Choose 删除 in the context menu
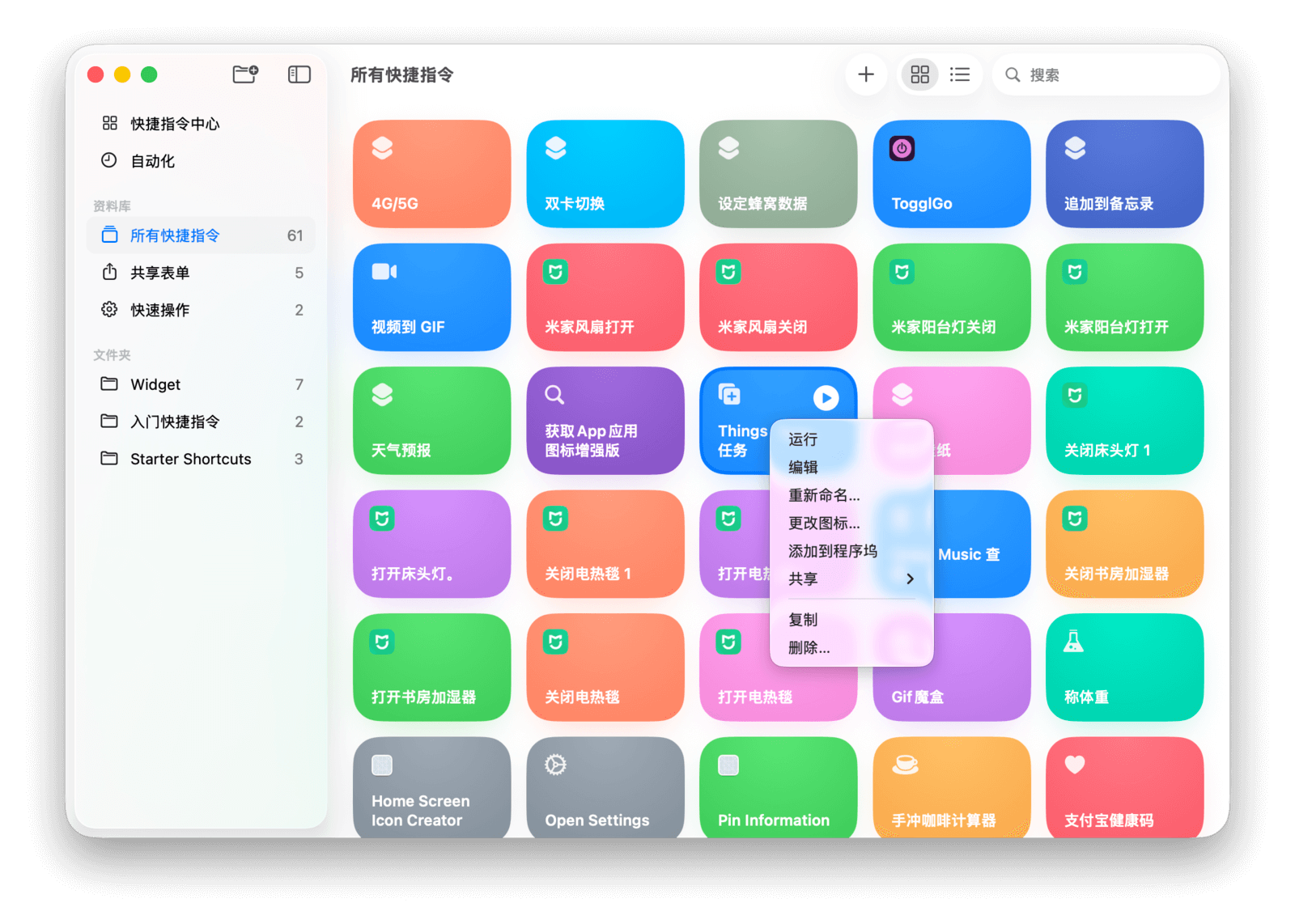 809,647
